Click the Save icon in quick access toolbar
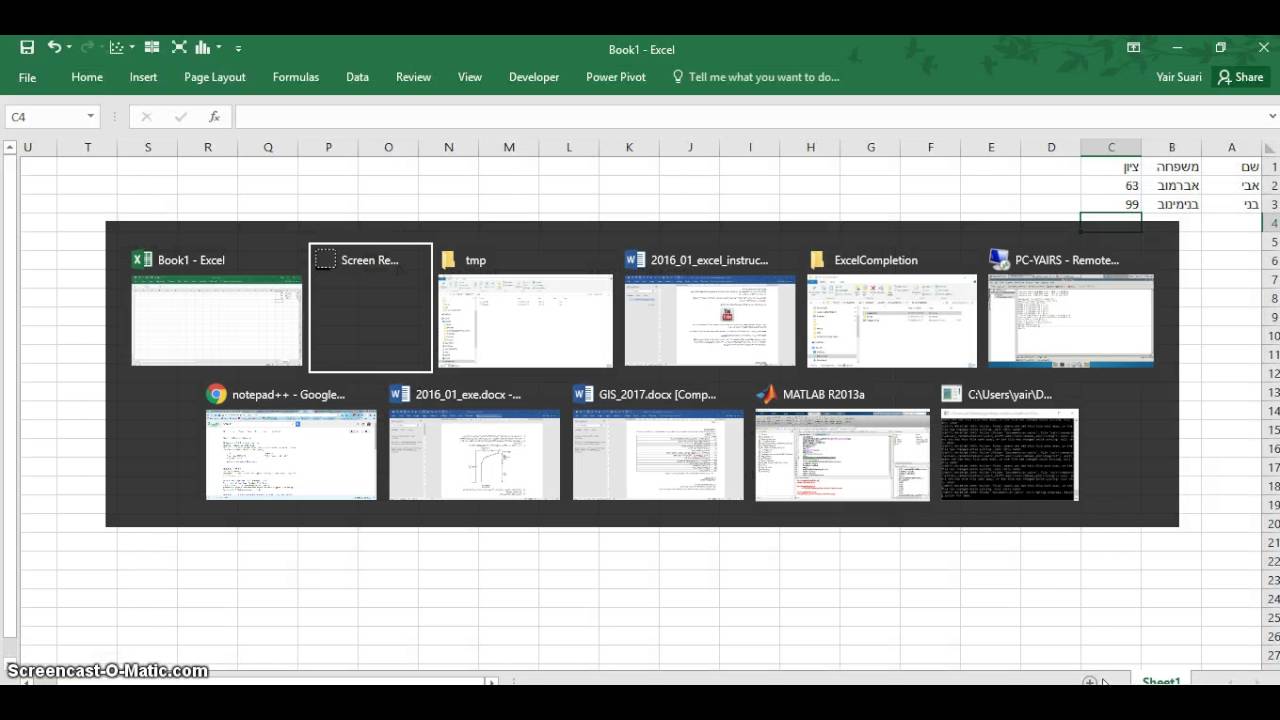1280x720 pixels. pos(27,48)
